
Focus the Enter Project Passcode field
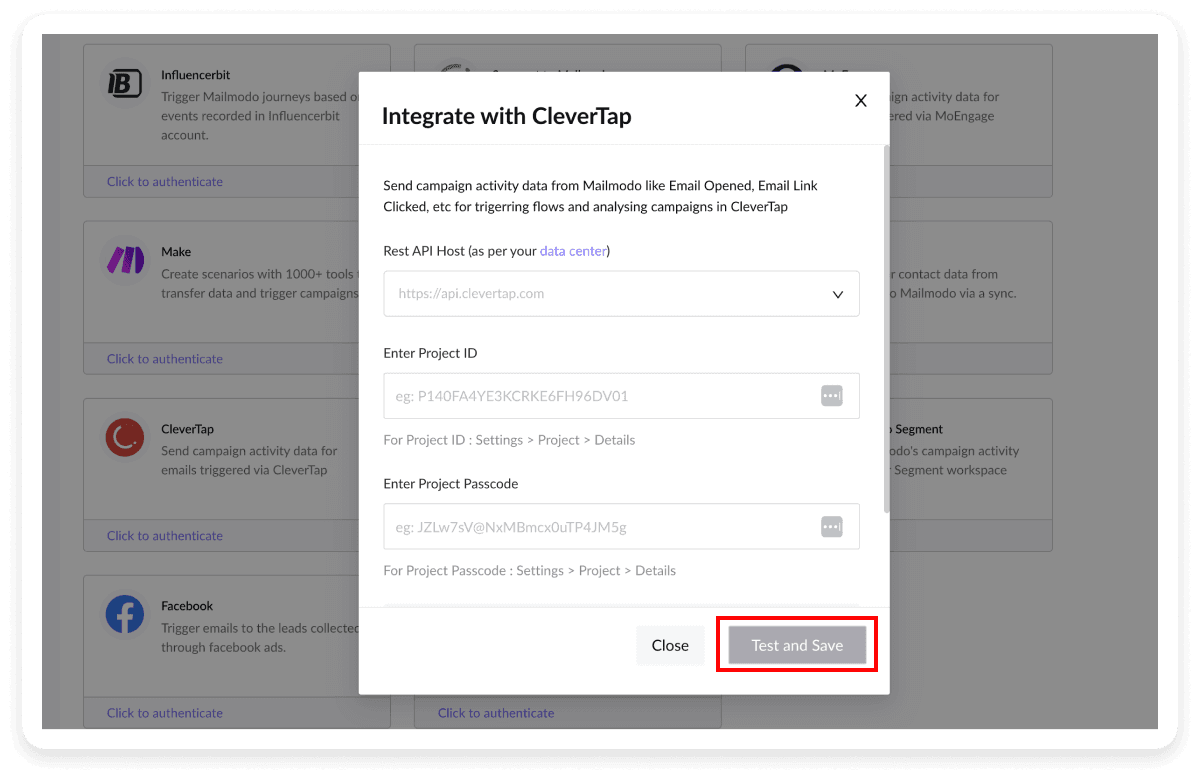tap(621, 526)
